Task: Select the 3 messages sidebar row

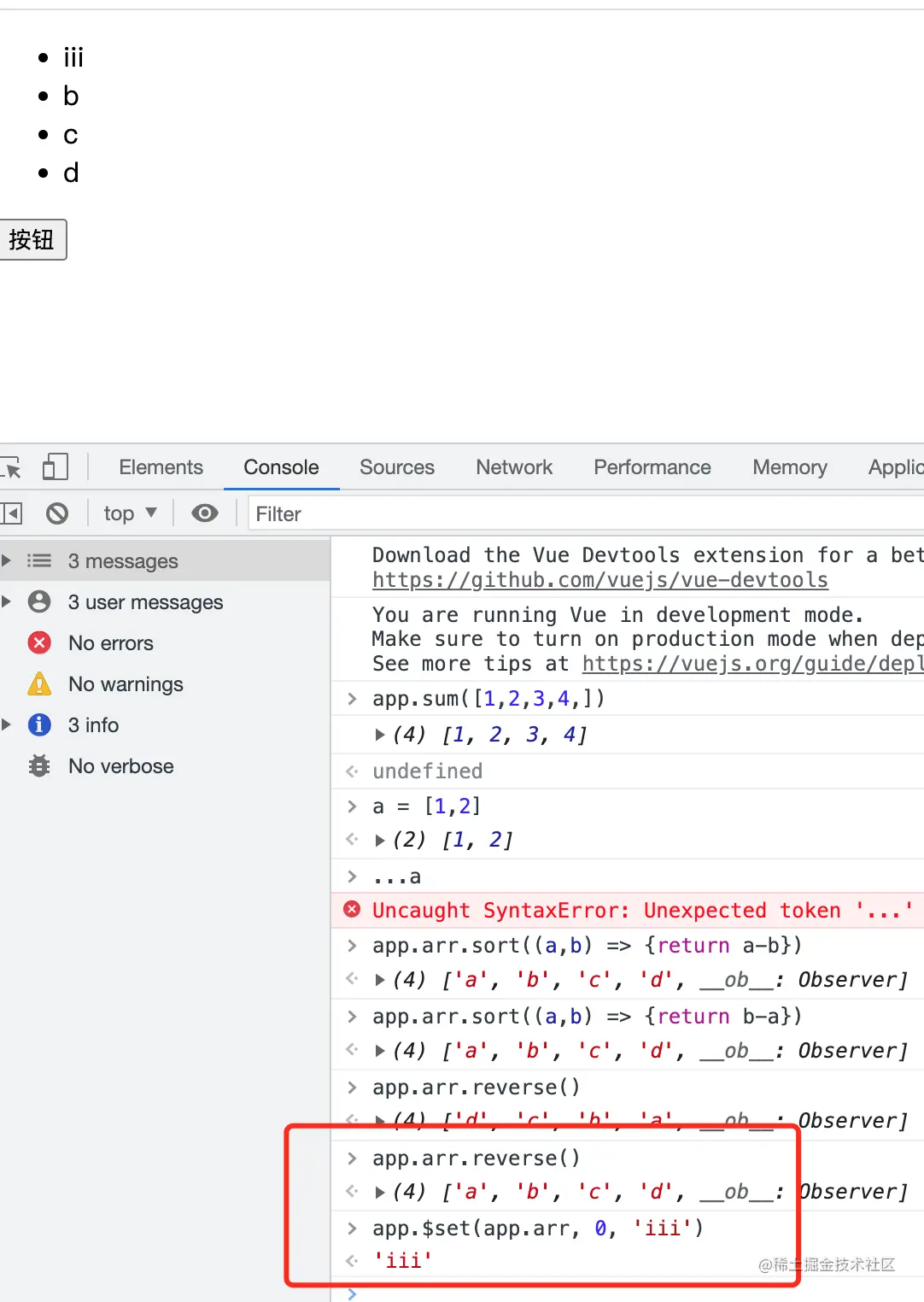Action: pos(165,560)
